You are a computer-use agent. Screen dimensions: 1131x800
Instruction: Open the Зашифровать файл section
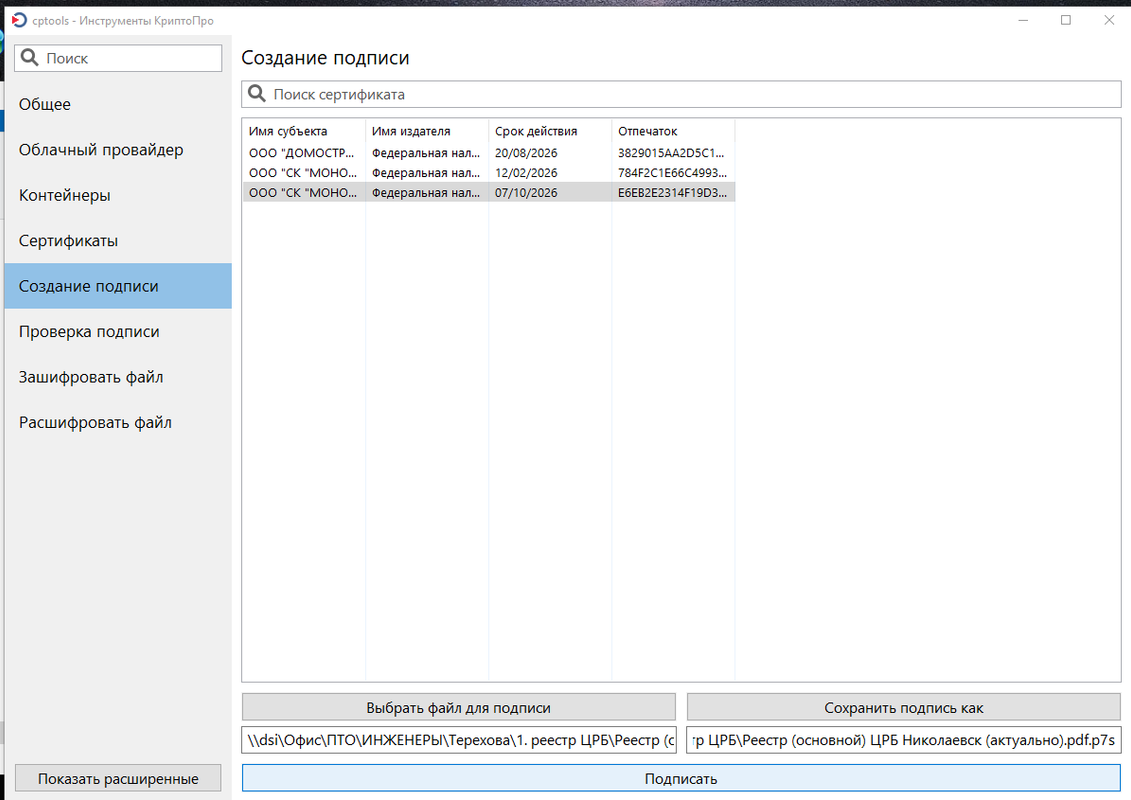(118, 377)
